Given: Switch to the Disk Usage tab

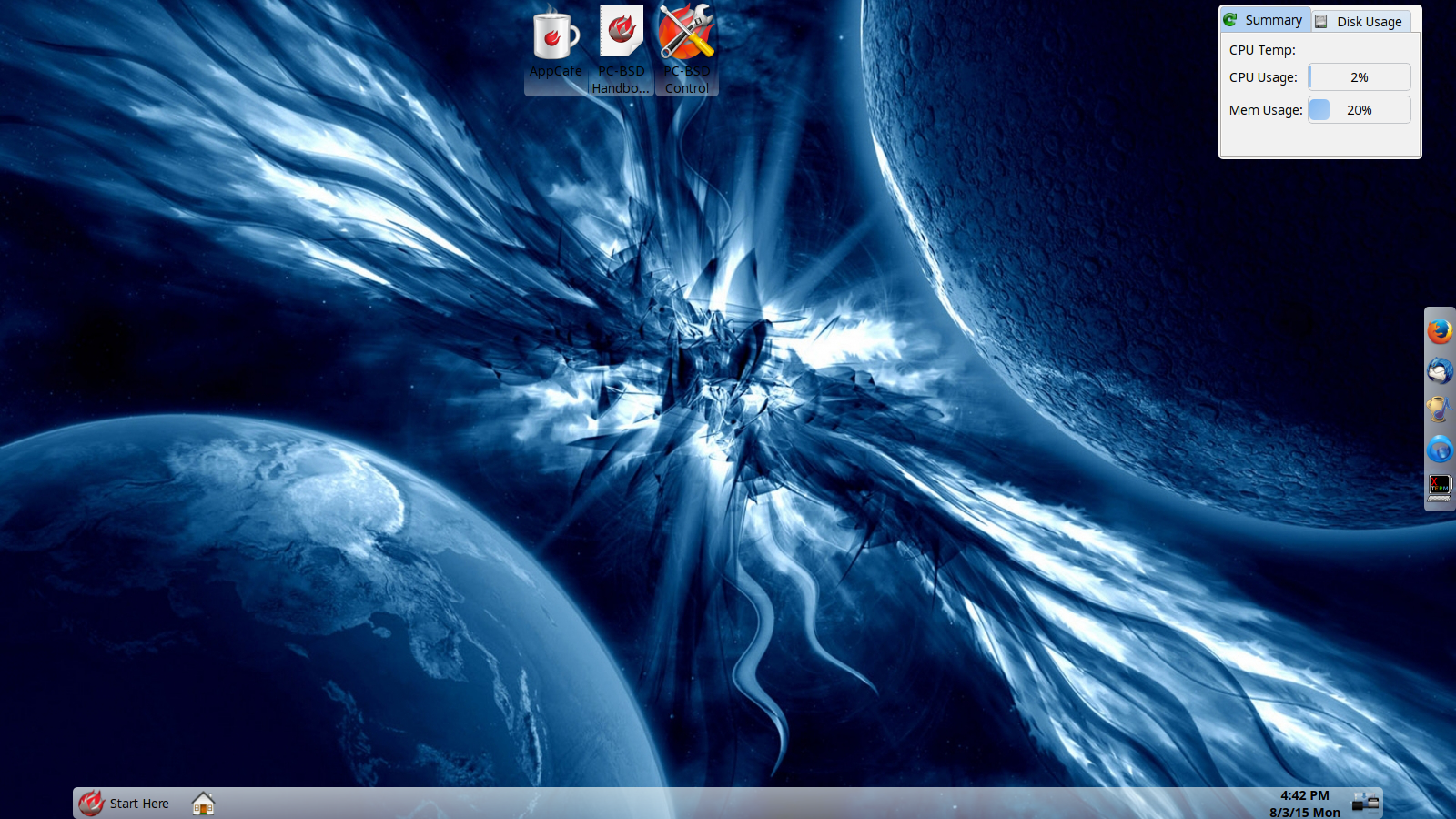Looking at the screenshot, I should click(x=1361, y=22).
